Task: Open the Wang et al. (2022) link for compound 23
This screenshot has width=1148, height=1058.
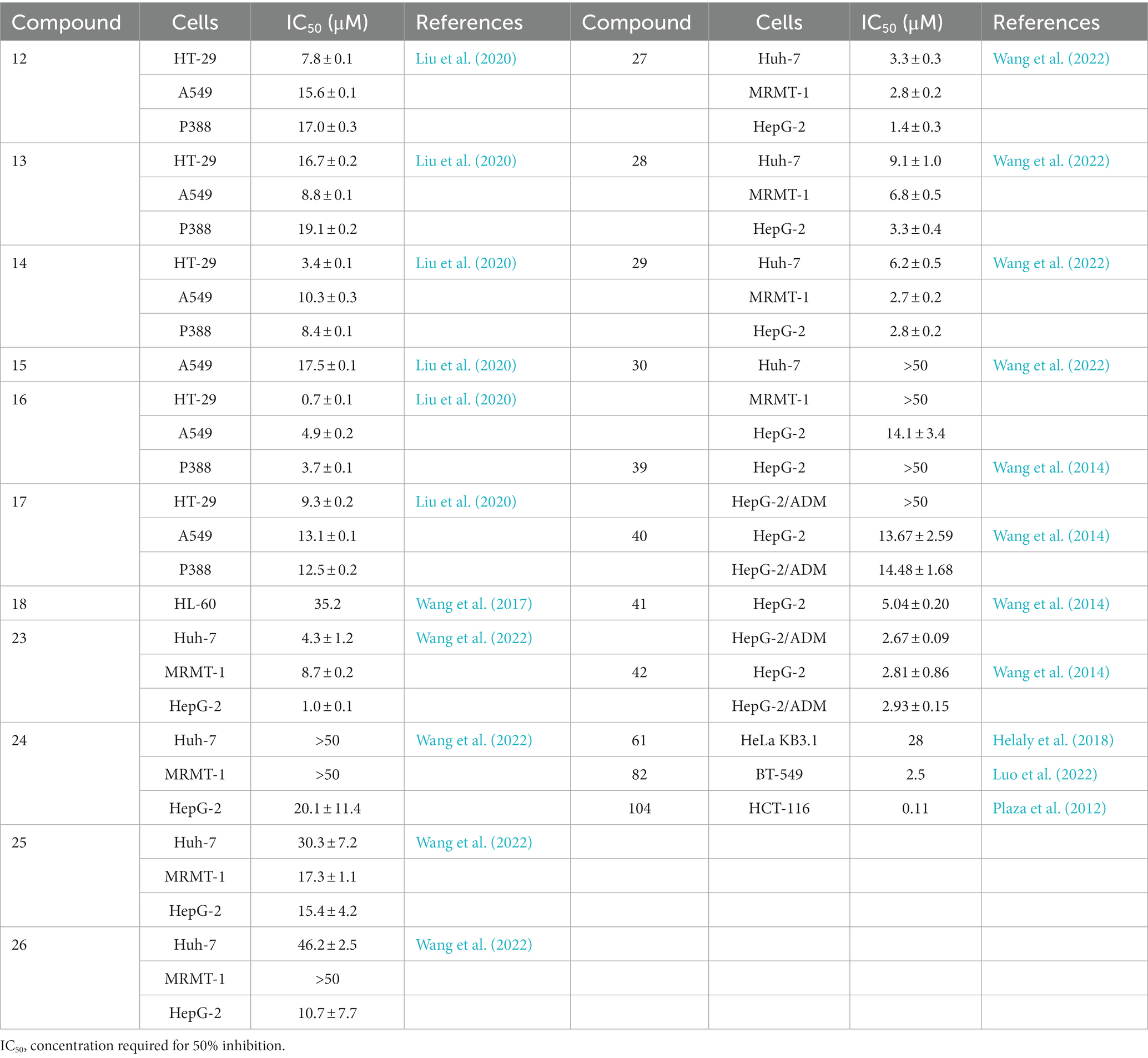Action: [x=474, y=638]
